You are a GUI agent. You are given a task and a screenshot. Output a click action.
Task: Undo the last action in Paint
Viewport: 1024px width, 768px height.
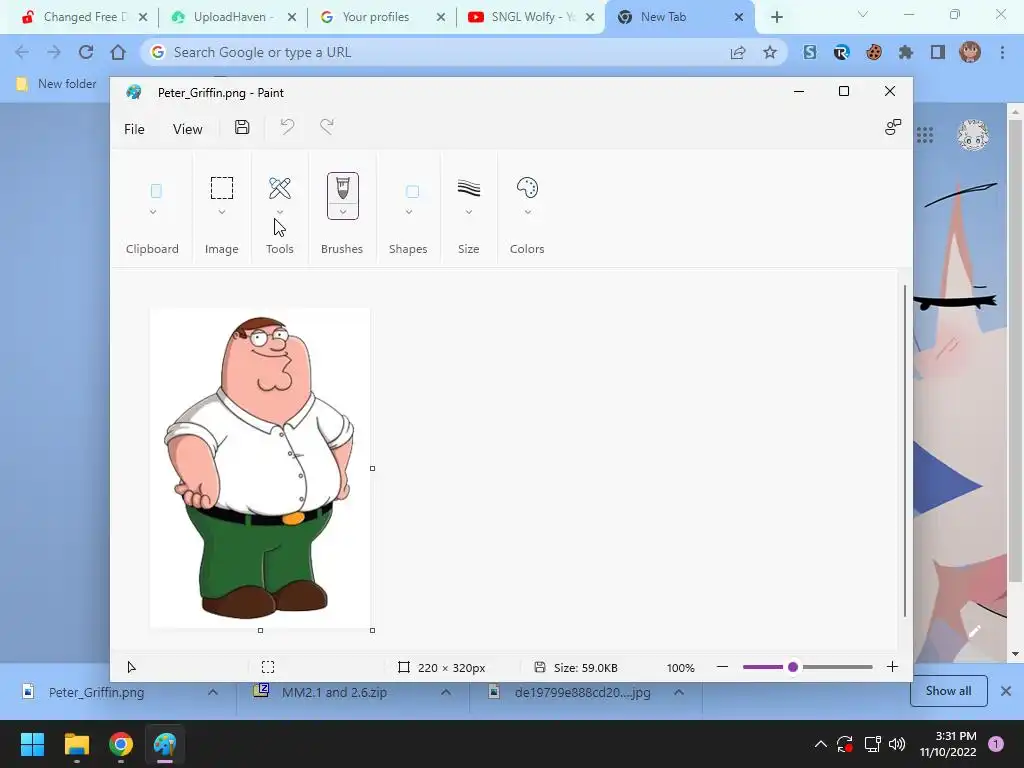click(x=287, y=127)
